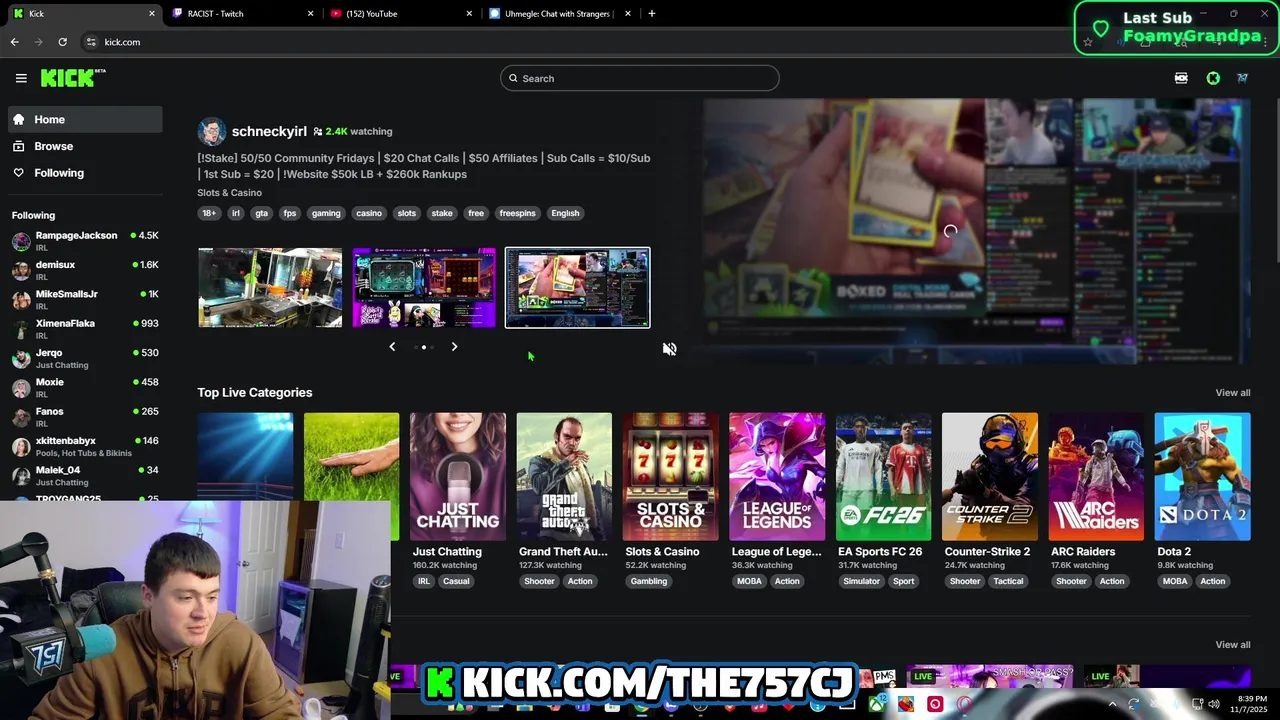Open the taskbar clock showing 8:39 PM
The height and width of the screenshot is (720, 1280).
(x=1254, y=704)
